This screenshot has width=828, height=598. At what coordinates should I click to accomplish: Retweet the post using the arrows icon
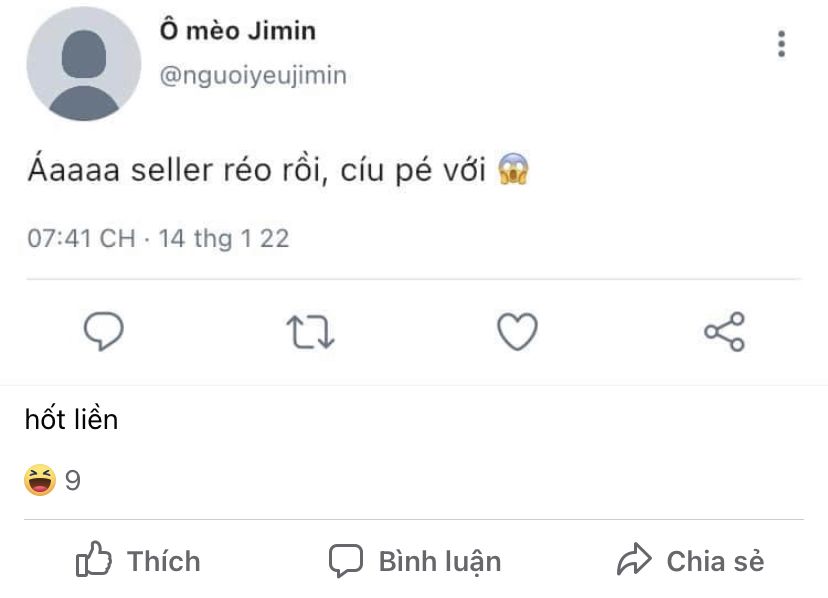[x=310, y=333]
